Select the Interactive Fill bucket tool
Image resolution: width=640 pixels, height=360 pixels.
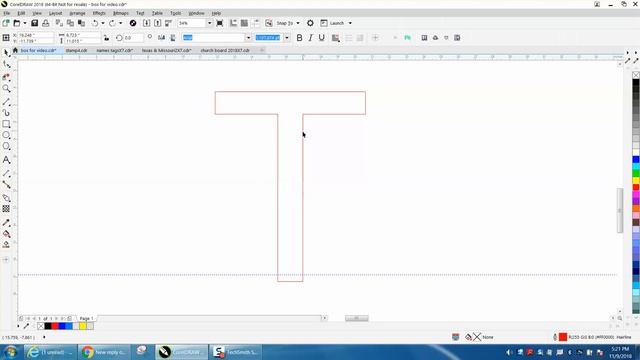[7, 234]
